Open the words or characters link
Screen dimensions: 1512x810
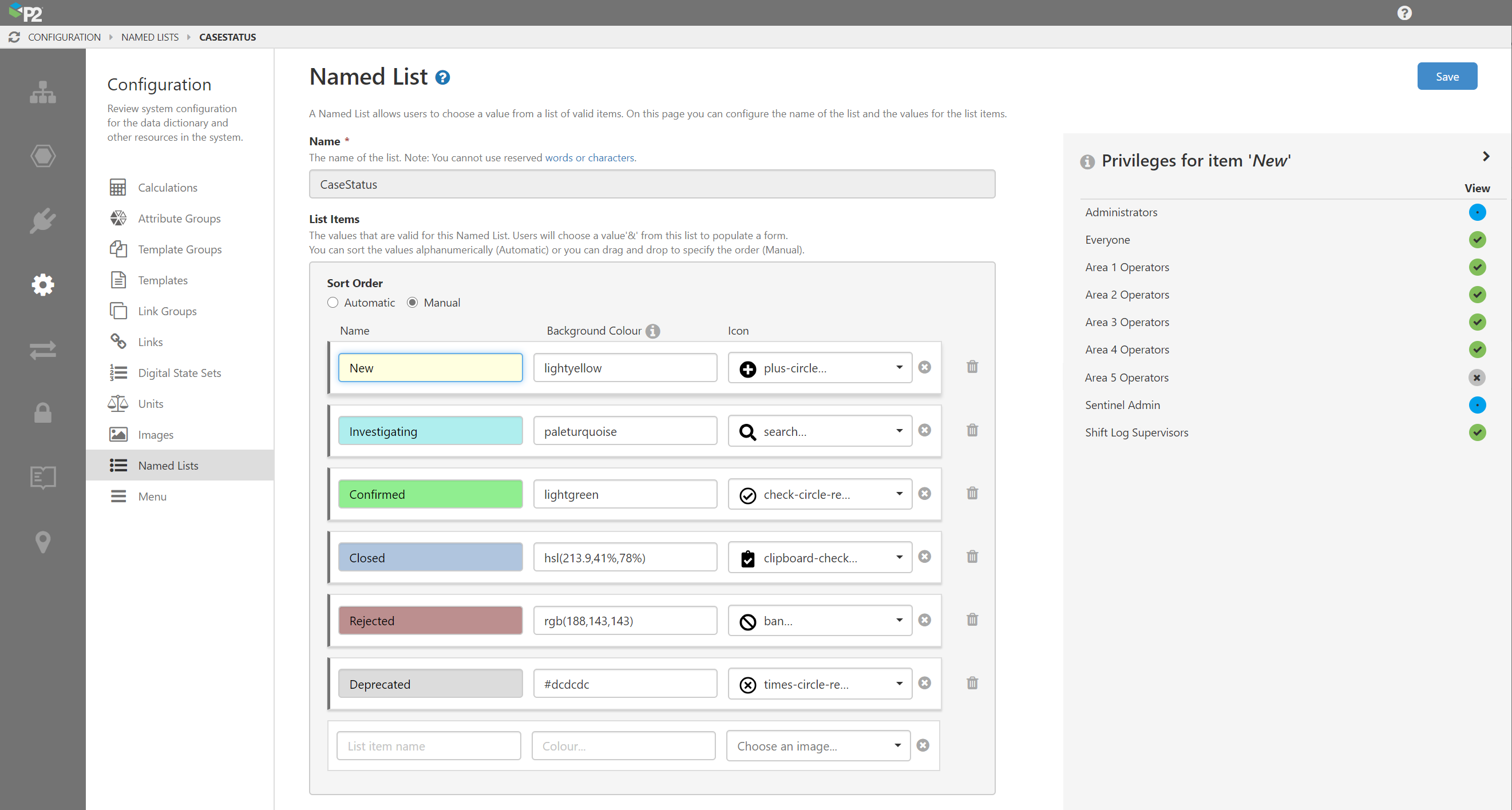coord(589,157)
